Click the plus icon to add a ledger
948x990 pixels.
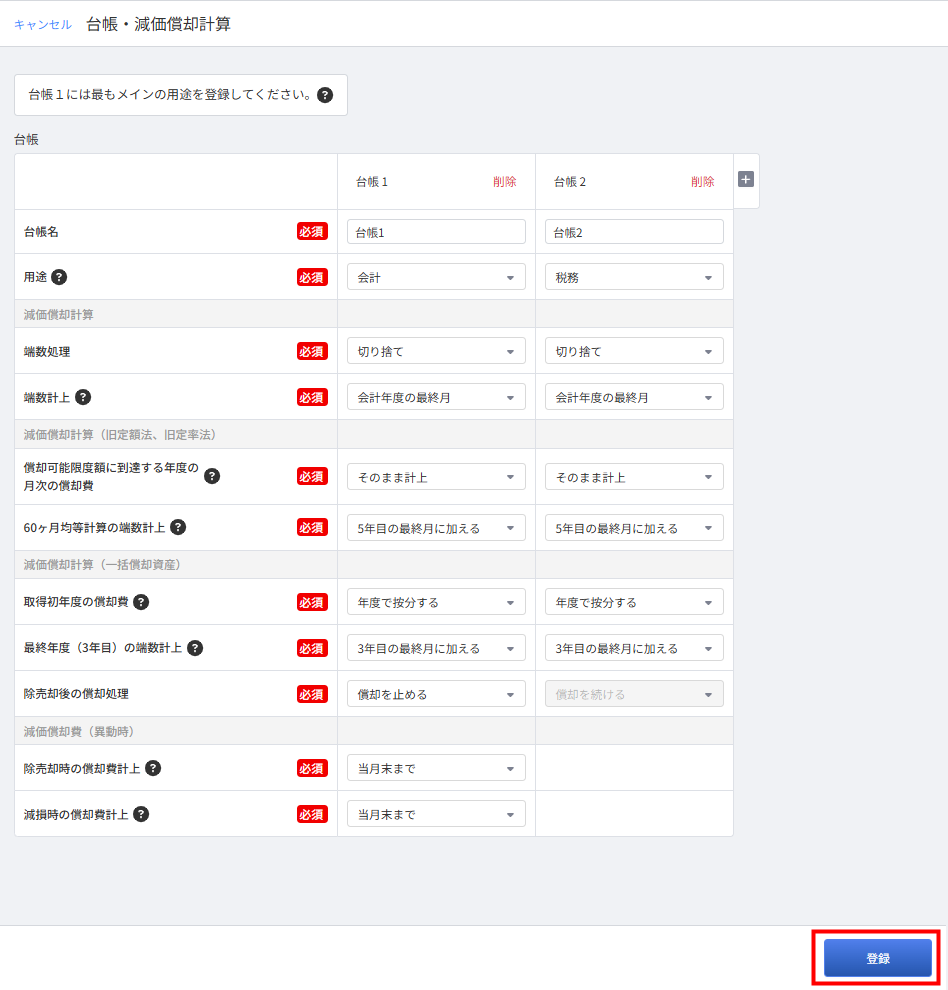pyautogui.click(x=745, y=180)
